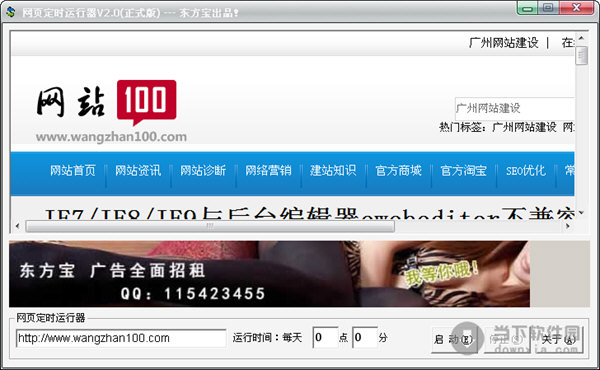The width and height of the screenshot is (600, 370).
Task: Click 广州网站建设 hot tag link
Action: click(524, 127)
